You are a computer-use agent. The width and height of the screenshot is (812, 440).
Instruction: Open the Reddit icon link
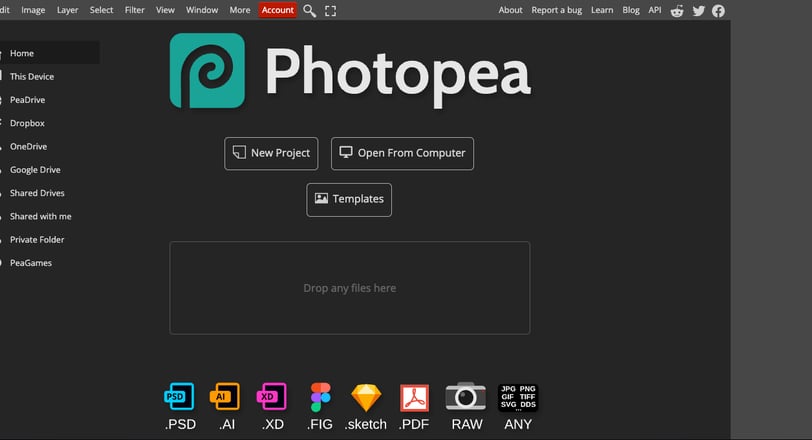677,11
